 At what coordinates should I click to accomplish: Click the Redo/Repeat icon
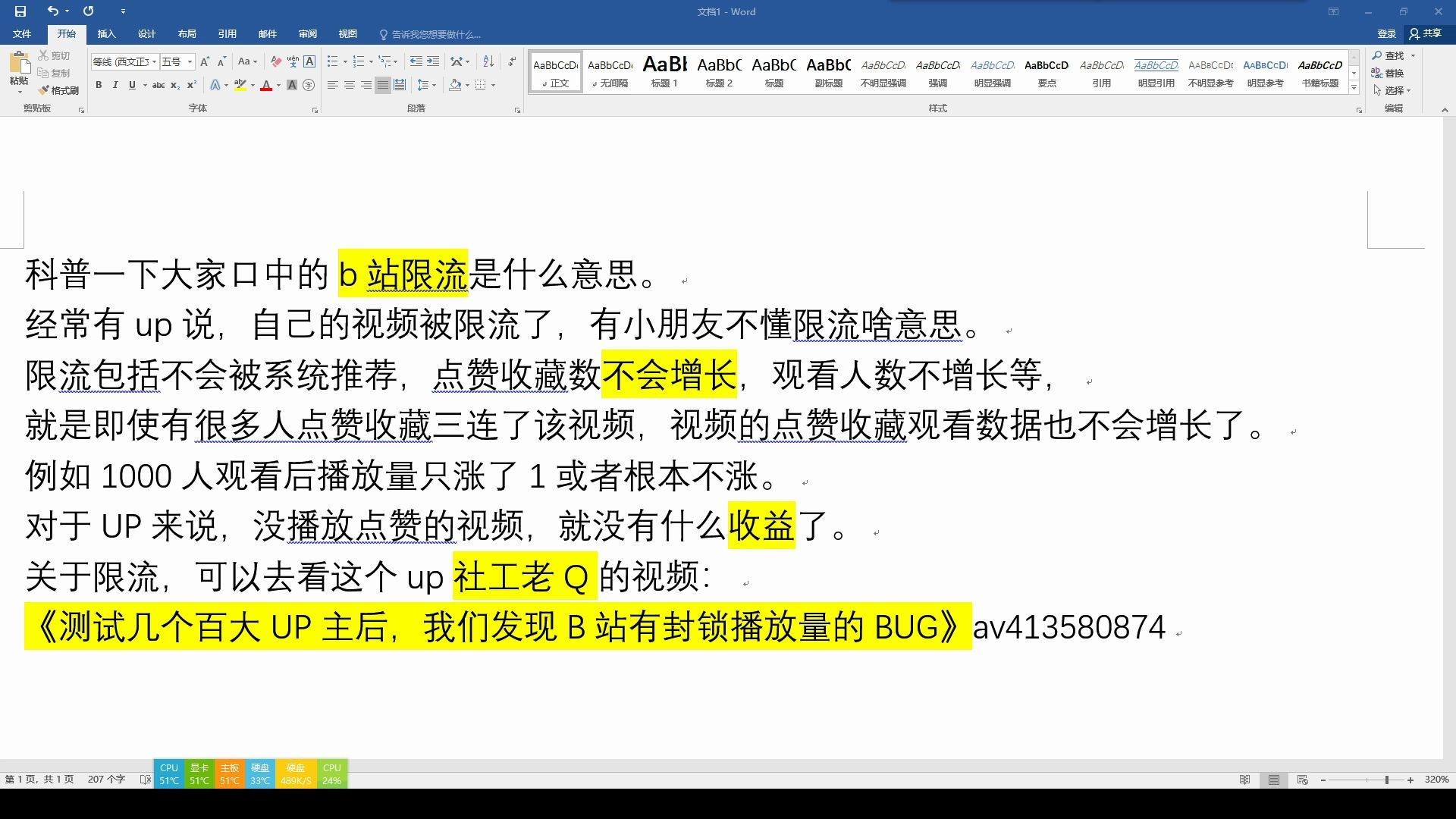point(89,11)
